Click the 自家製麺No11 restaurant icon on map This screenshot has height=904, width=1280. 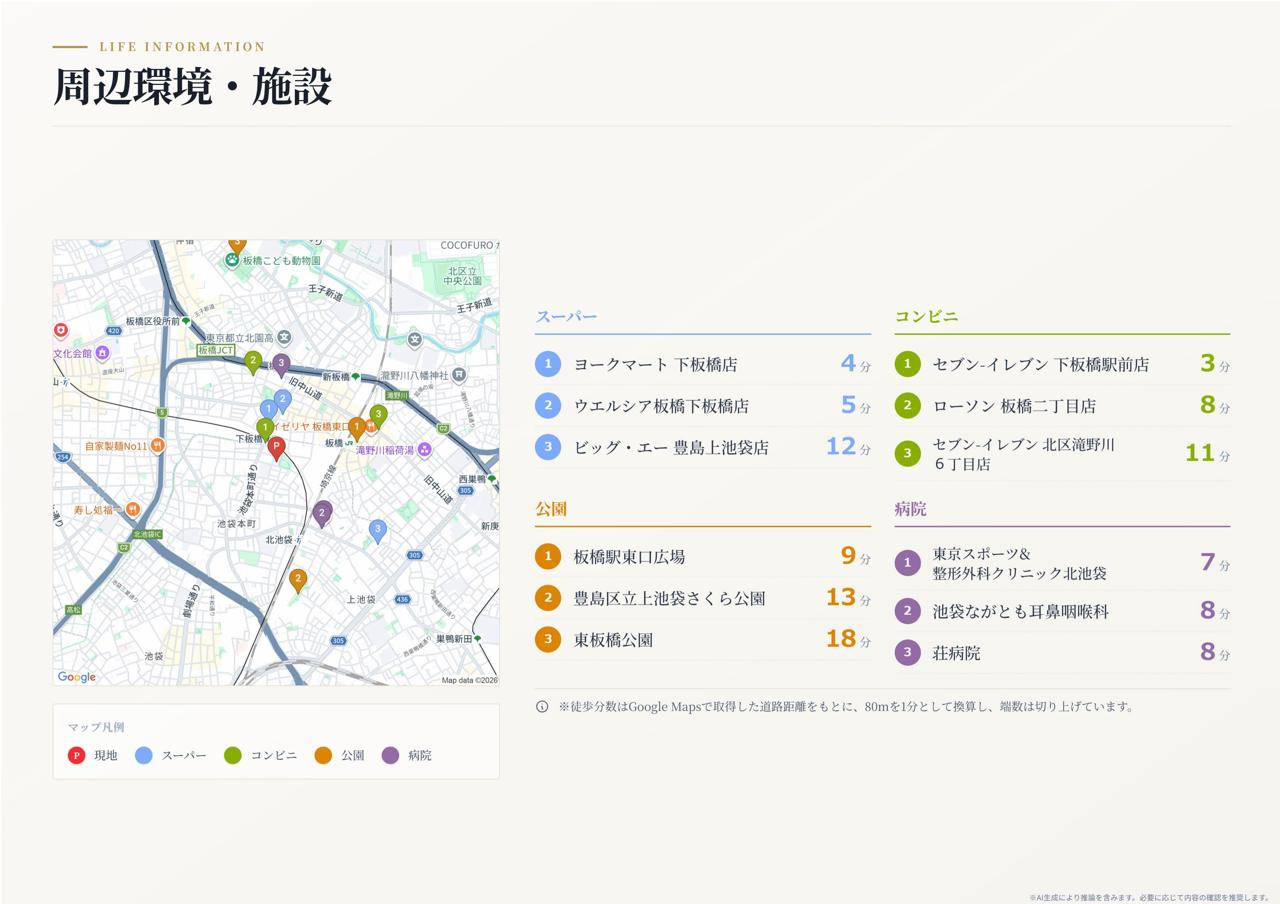pos(157,446)
